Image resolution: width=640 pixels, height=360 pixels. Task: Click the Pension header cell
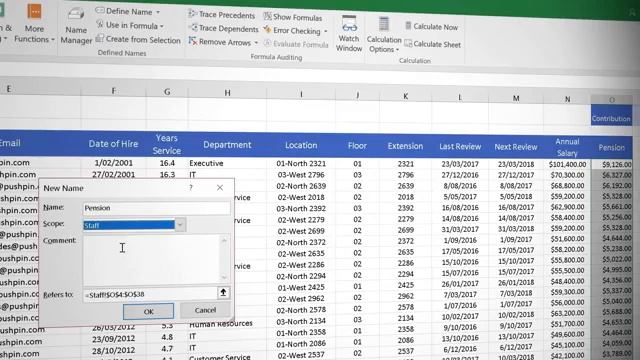point(611,148)
